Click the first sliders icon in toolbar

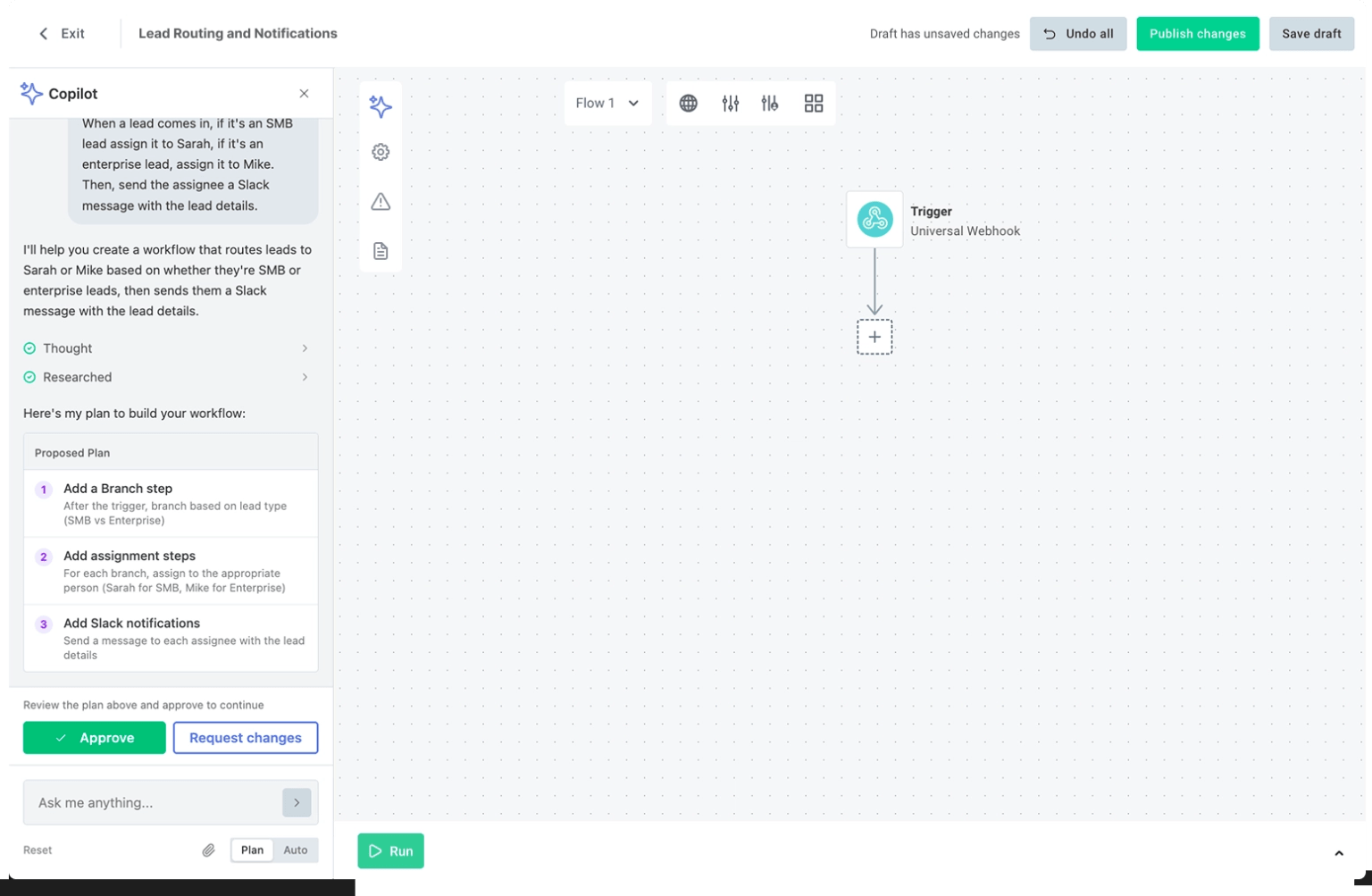point(731,104)
